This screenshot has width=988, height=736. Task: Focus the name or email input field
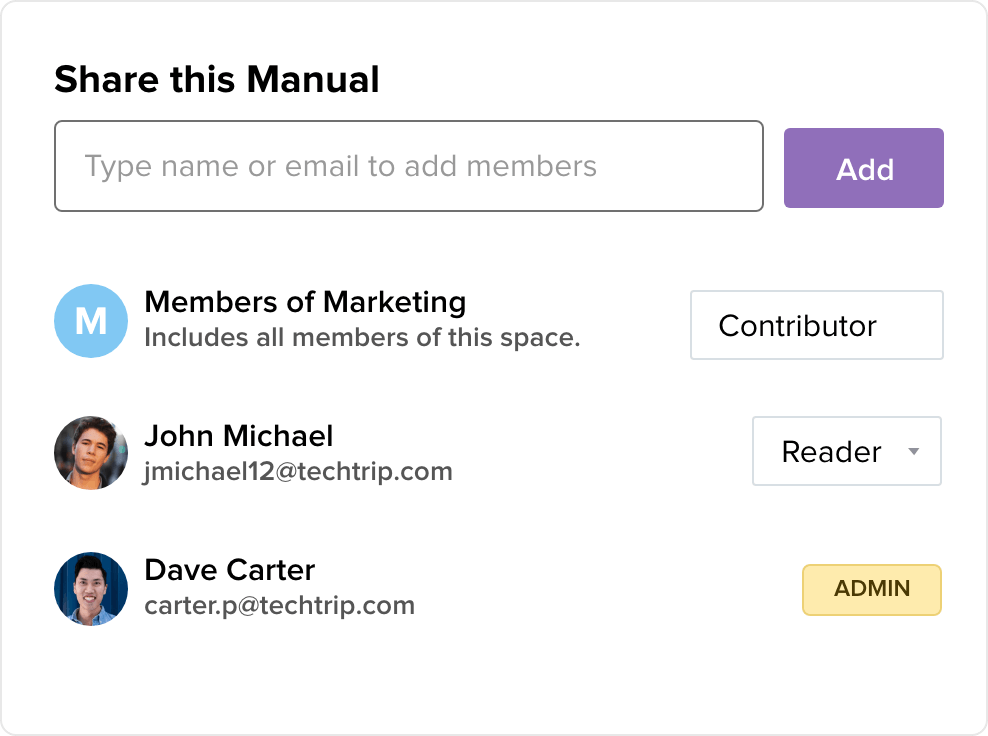[x=408, y=166]
